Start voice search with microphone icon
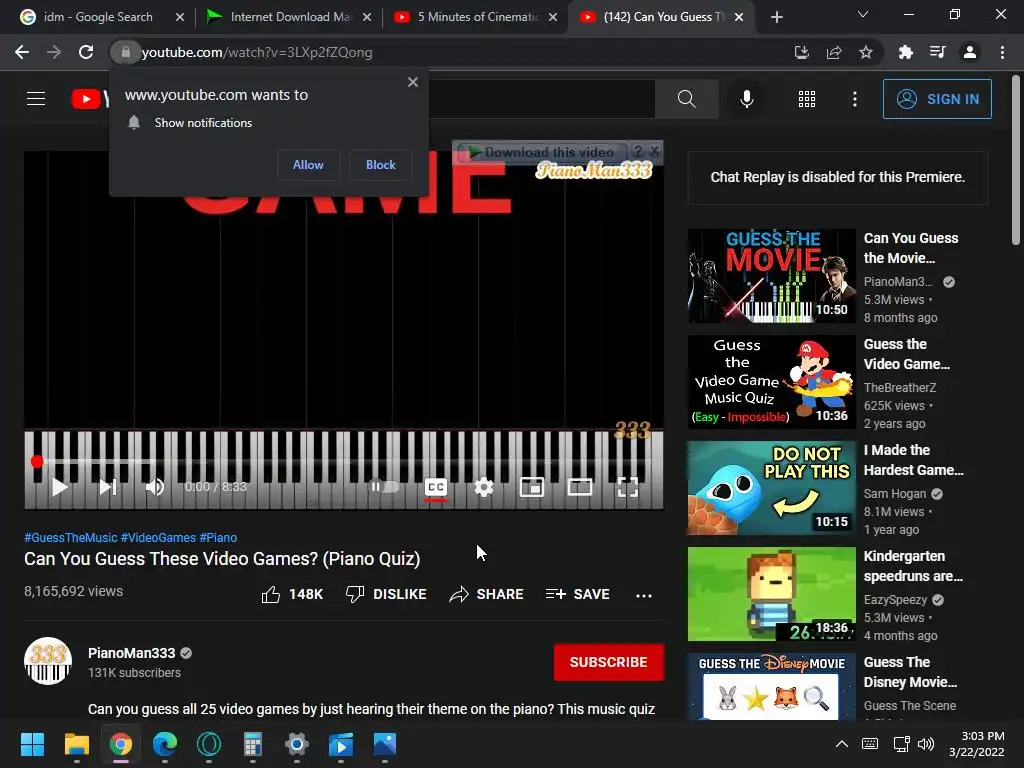 coord(746,99)
